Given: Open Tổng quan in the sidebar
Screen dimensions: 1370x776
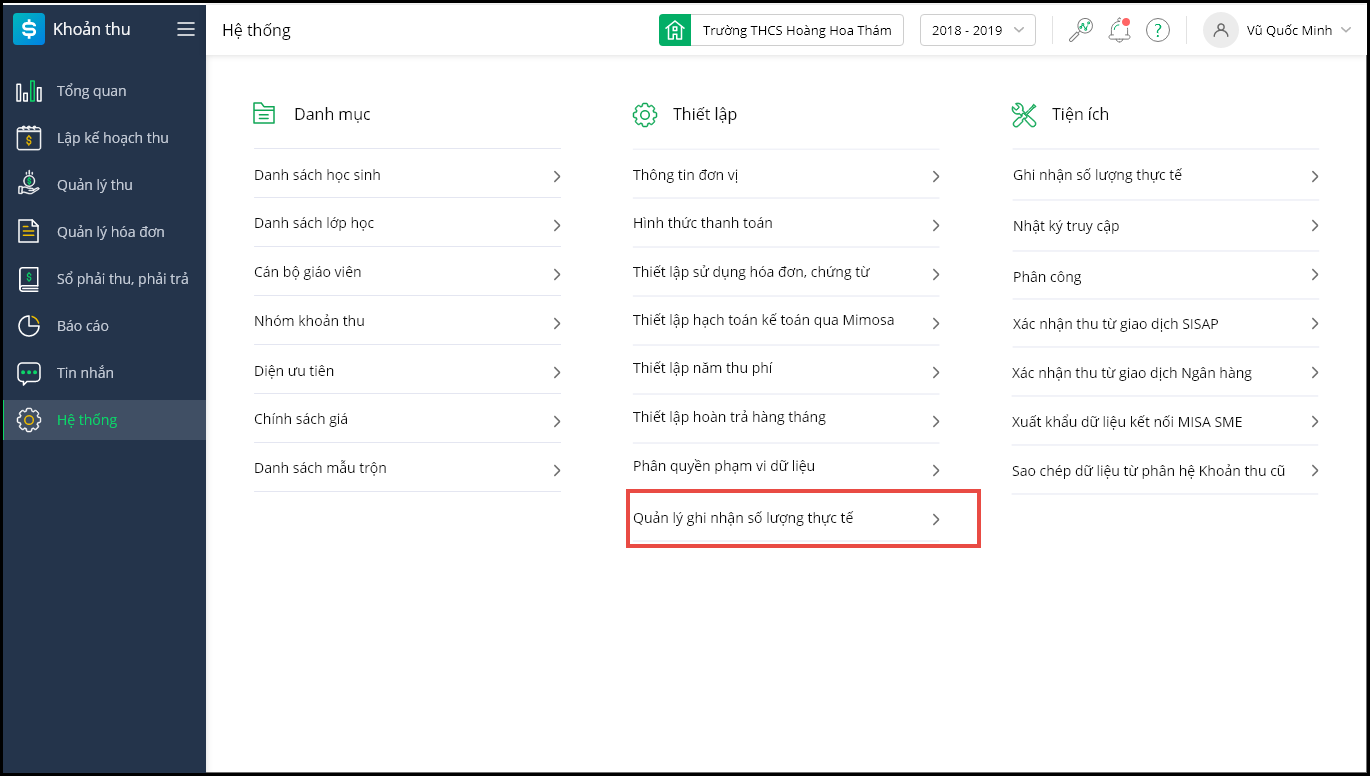Looking at the screenshot, I should pos(91,91).
